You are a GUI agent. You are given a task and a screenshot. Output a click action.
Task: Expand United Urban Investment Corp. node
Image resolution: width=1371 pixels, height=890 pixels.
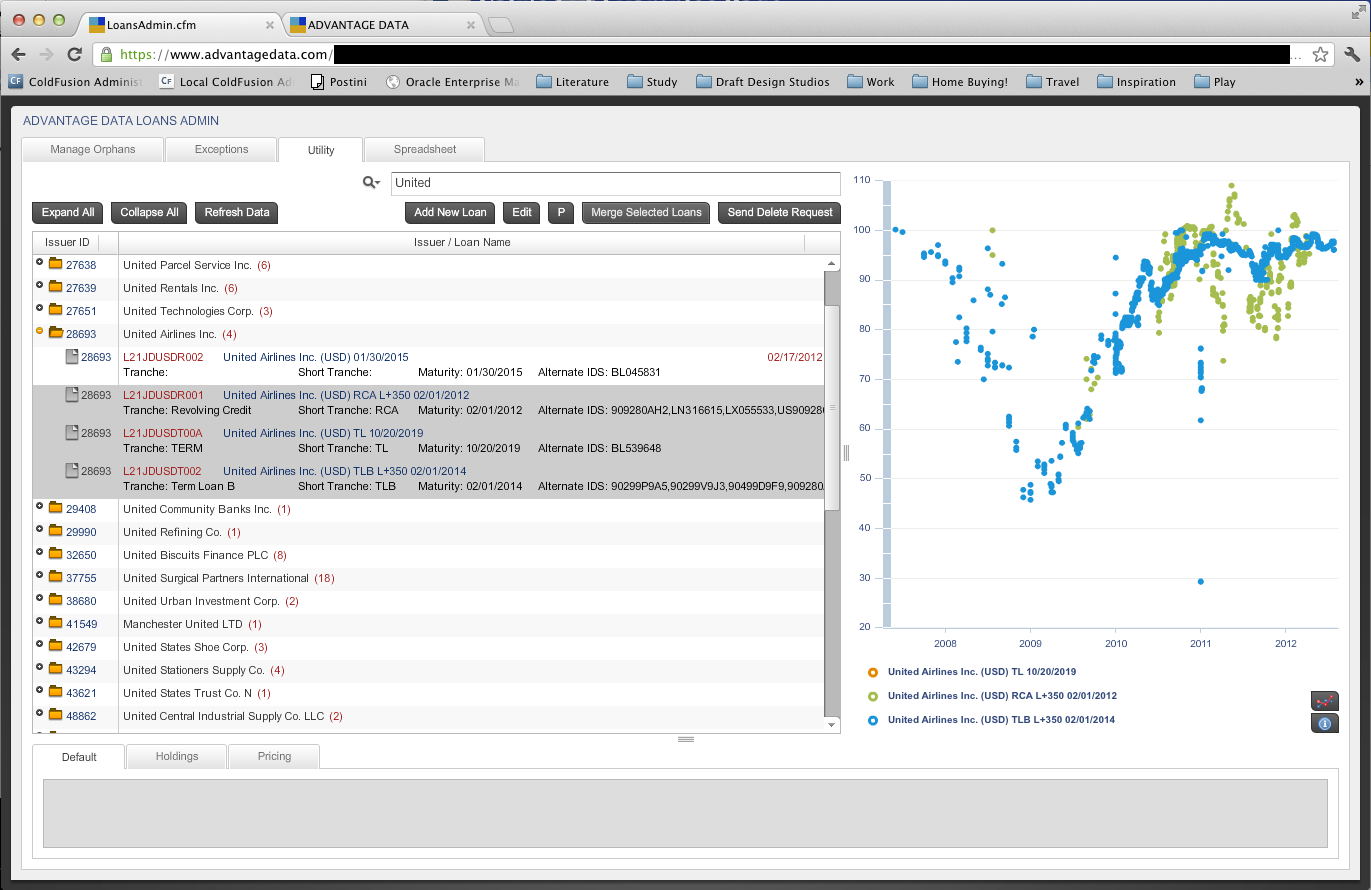point(40,598)
